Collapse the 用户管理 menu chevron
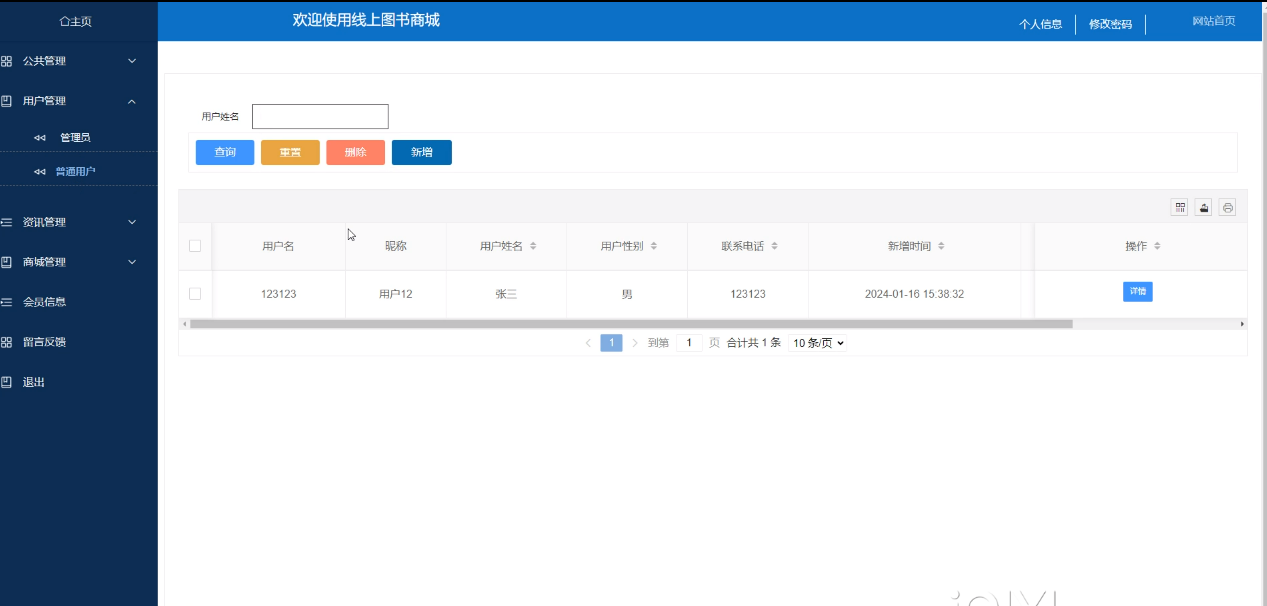The height and width of the screenshot is (606, 1267). click(x=132, y=101)
